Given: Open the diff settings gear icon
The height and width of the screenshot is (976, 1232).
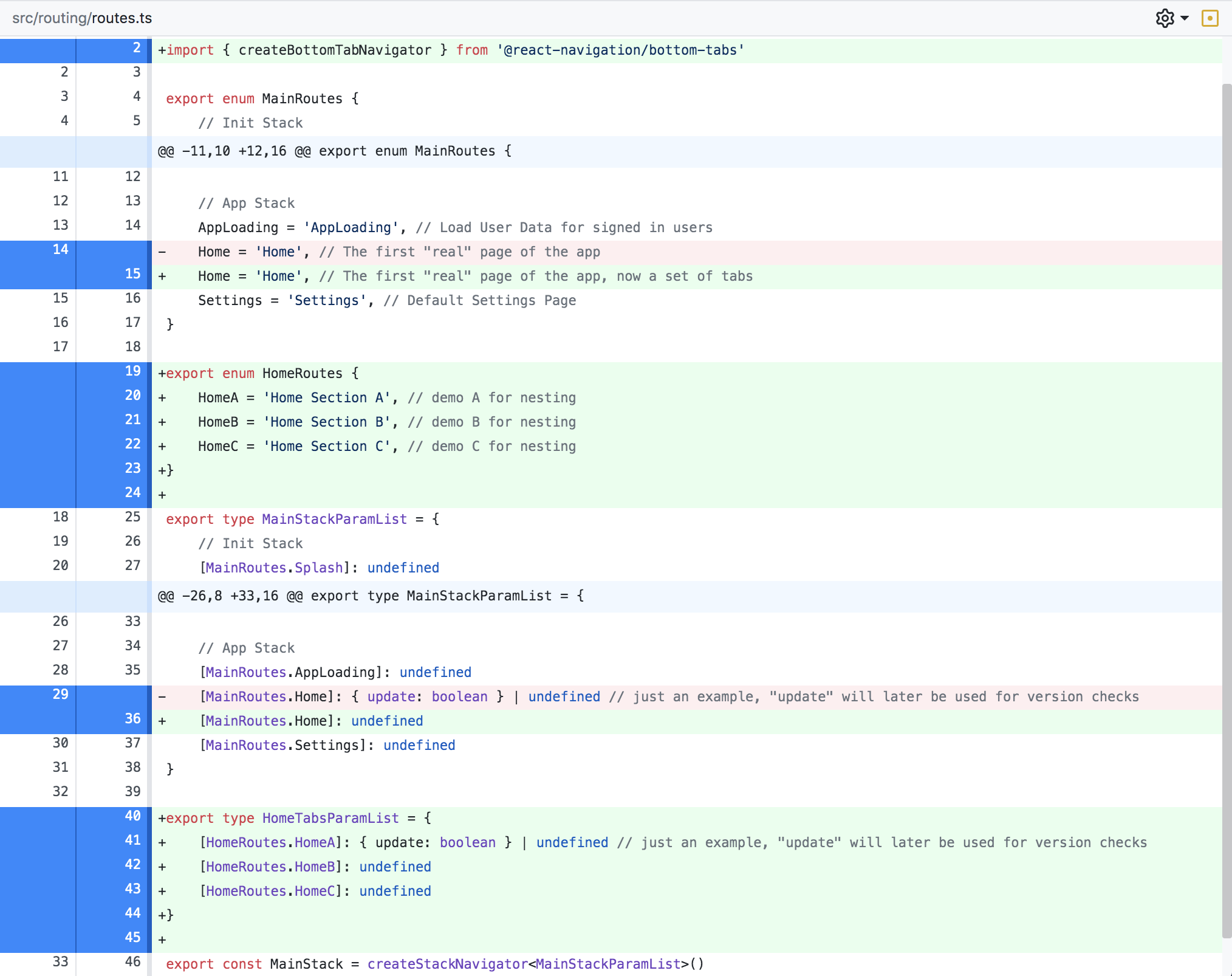Looking at the screenshot, I should click(x=1165, y=18).
